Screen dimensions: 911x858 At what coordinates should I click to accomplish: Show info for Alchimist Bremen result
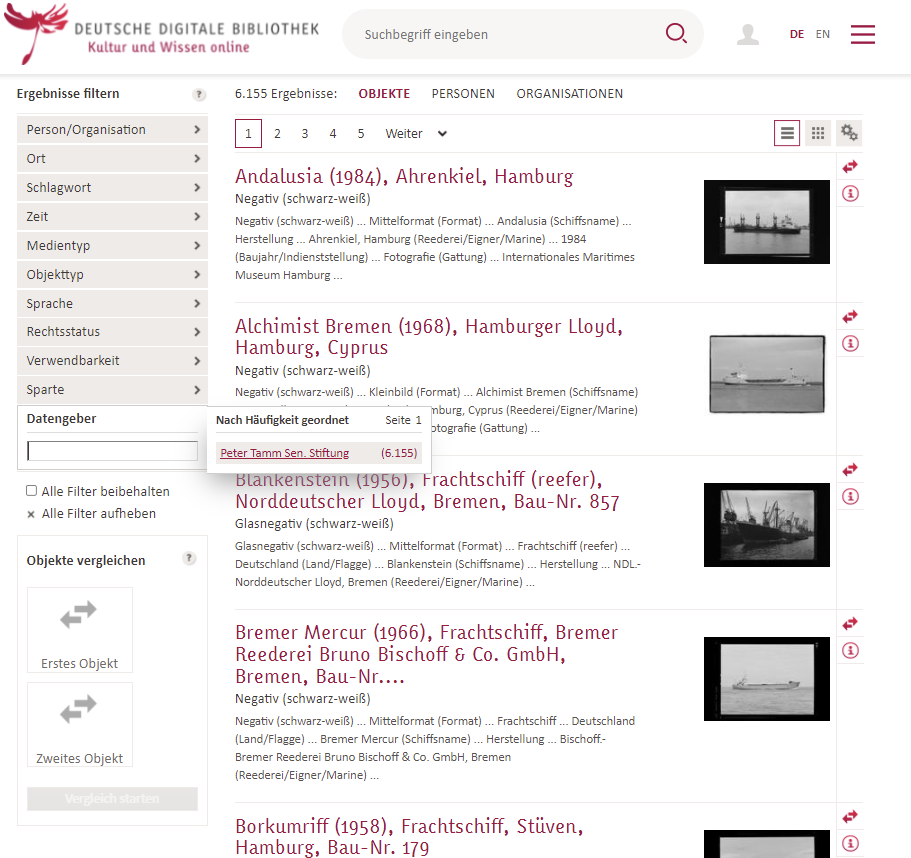coord(850,343)
